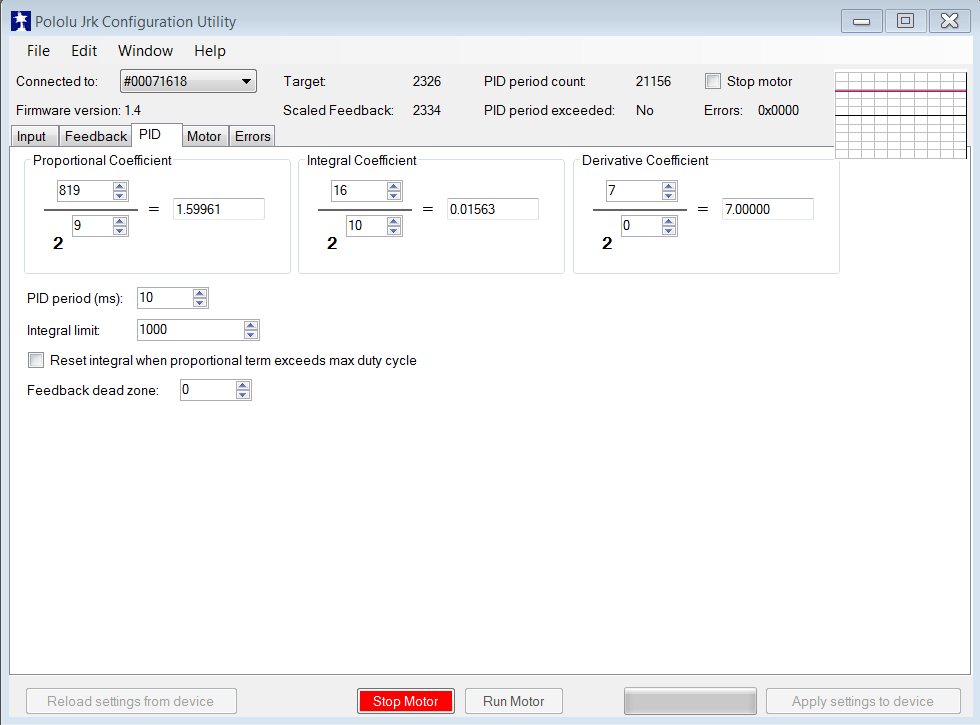The image size is (980, 725).
Task: Toggle the Stop motor checkbox
Action: point(712,81)
